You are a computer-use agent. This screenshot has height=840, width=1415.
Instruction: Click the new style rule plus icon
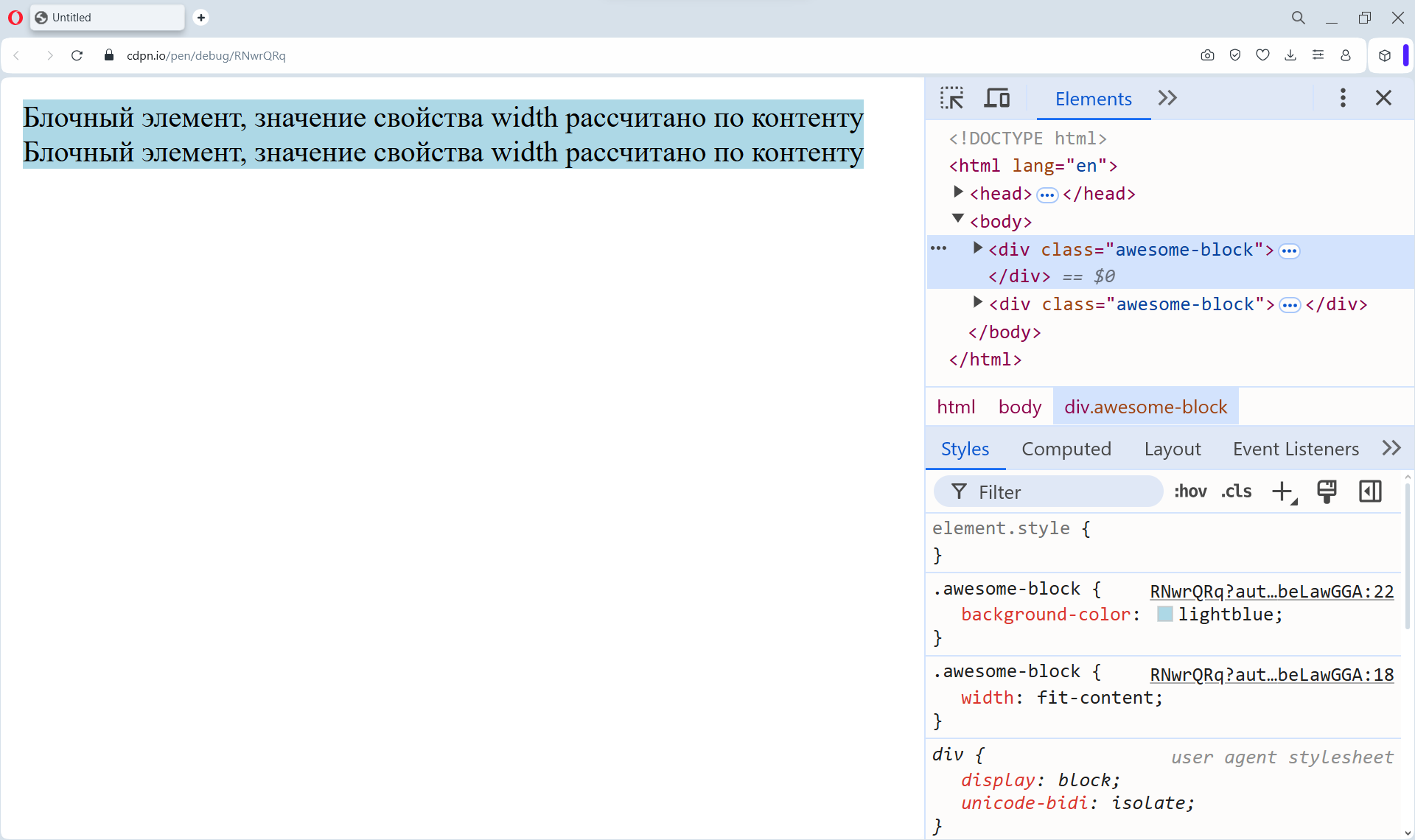1283,491
